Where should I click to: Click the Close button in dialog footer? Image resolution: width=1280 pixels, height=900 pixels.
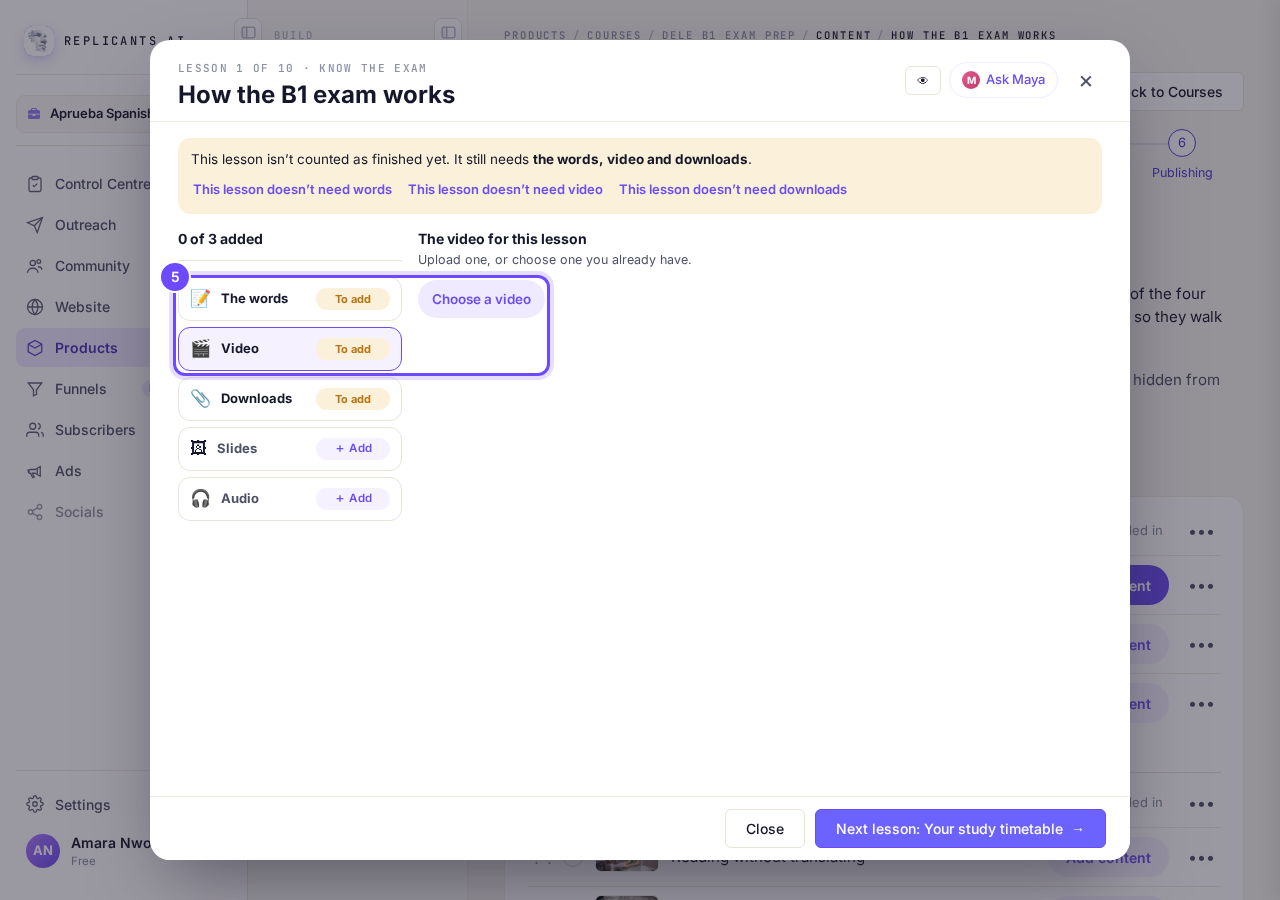pyautogui.click(x=765, y=829)
